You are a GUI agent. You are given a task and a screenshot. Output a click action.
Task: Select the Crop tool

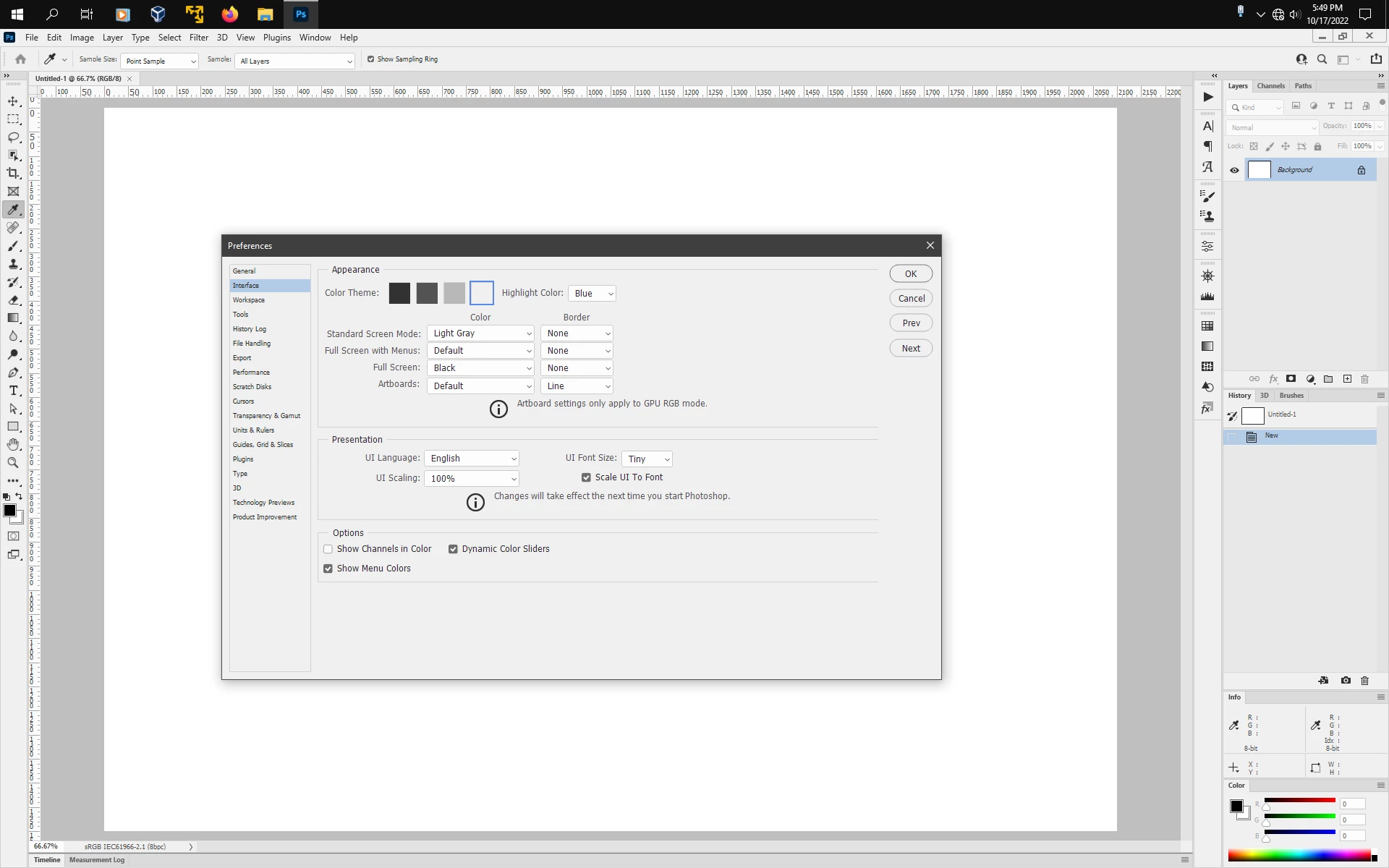[x=13, y=174]
